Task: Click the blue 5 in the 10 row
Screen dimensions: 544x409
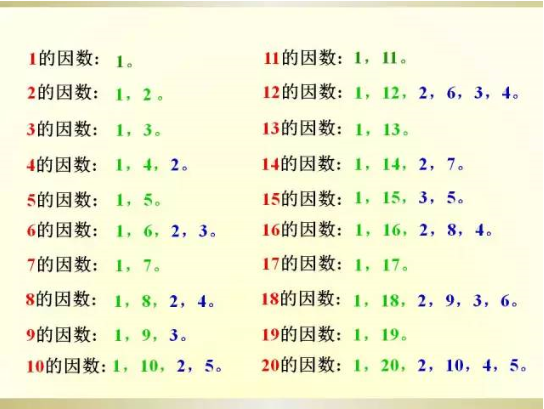Action: [x=209, y=366]
